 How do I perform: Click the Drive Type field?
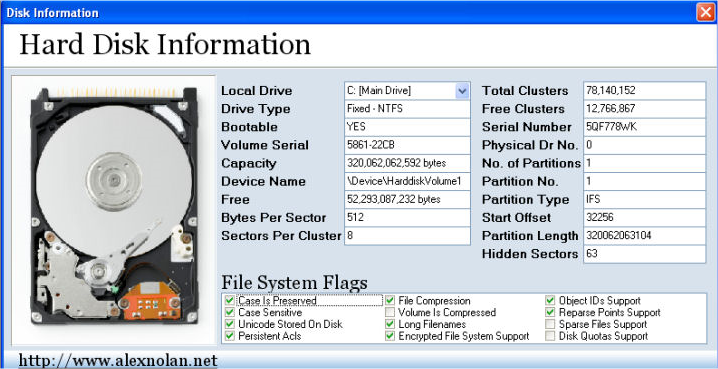(407, 109)
